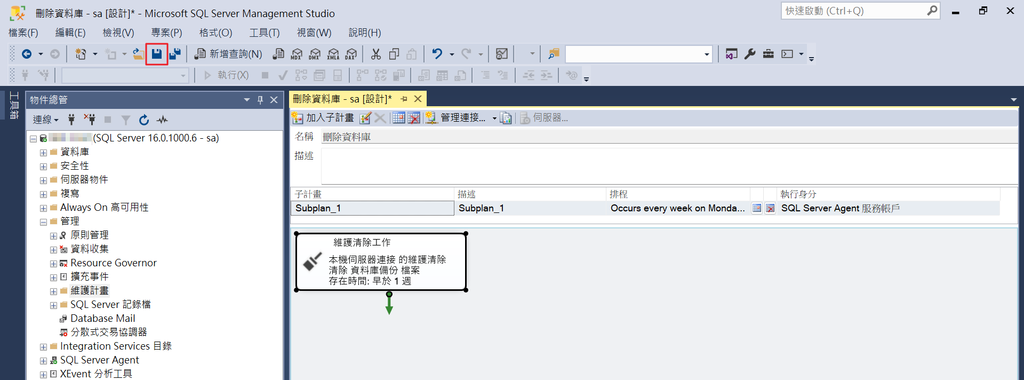The width and height of the screenshot is (1024, 380).
Task: Click Subplan_1 row remove schedule icon
Action: click(771, 208)
